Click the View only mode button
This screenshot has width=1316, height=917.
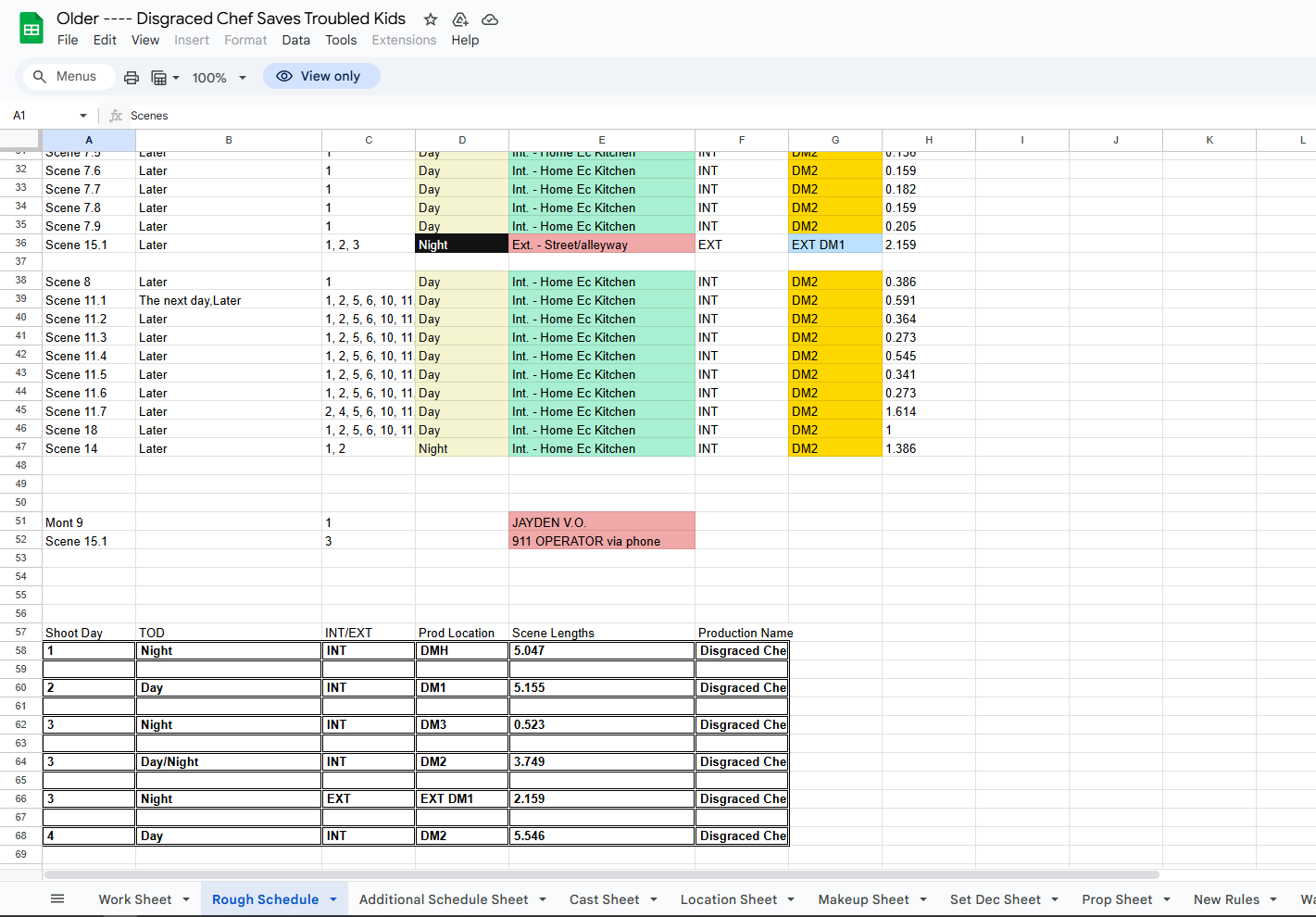coord(320,77)
